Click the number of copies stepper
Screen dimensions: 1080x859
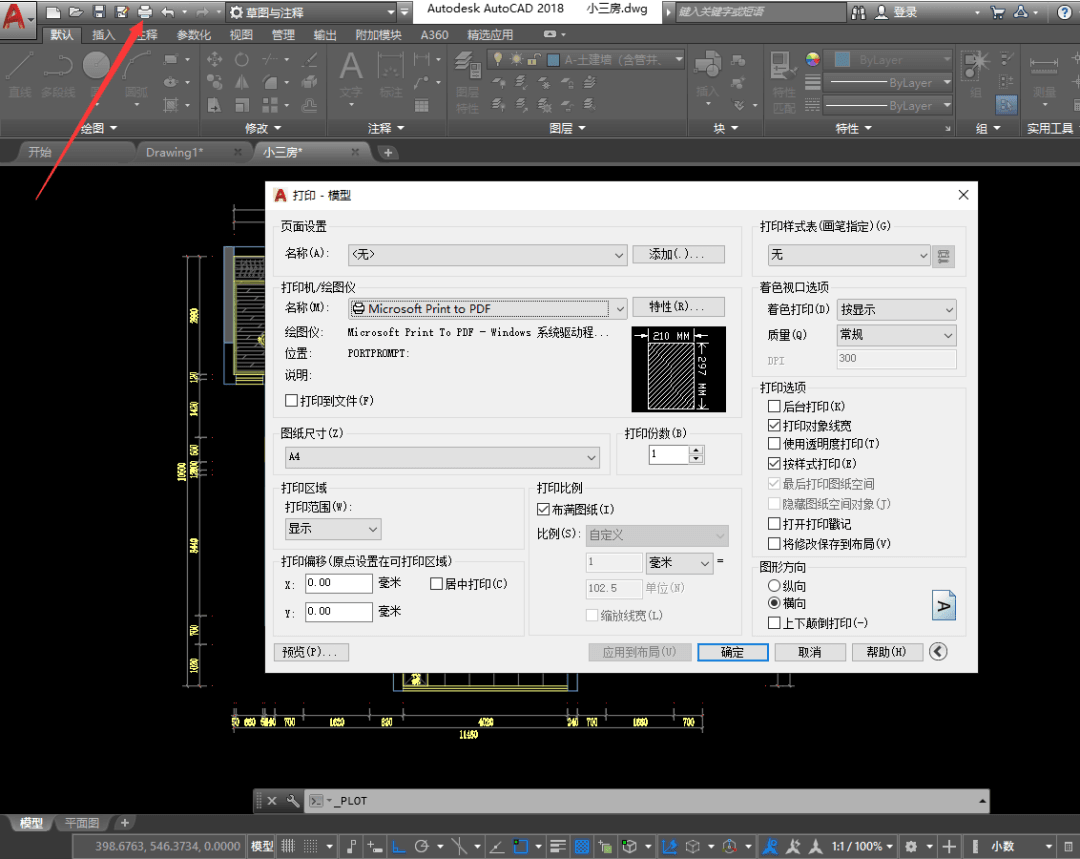point(696,454)
